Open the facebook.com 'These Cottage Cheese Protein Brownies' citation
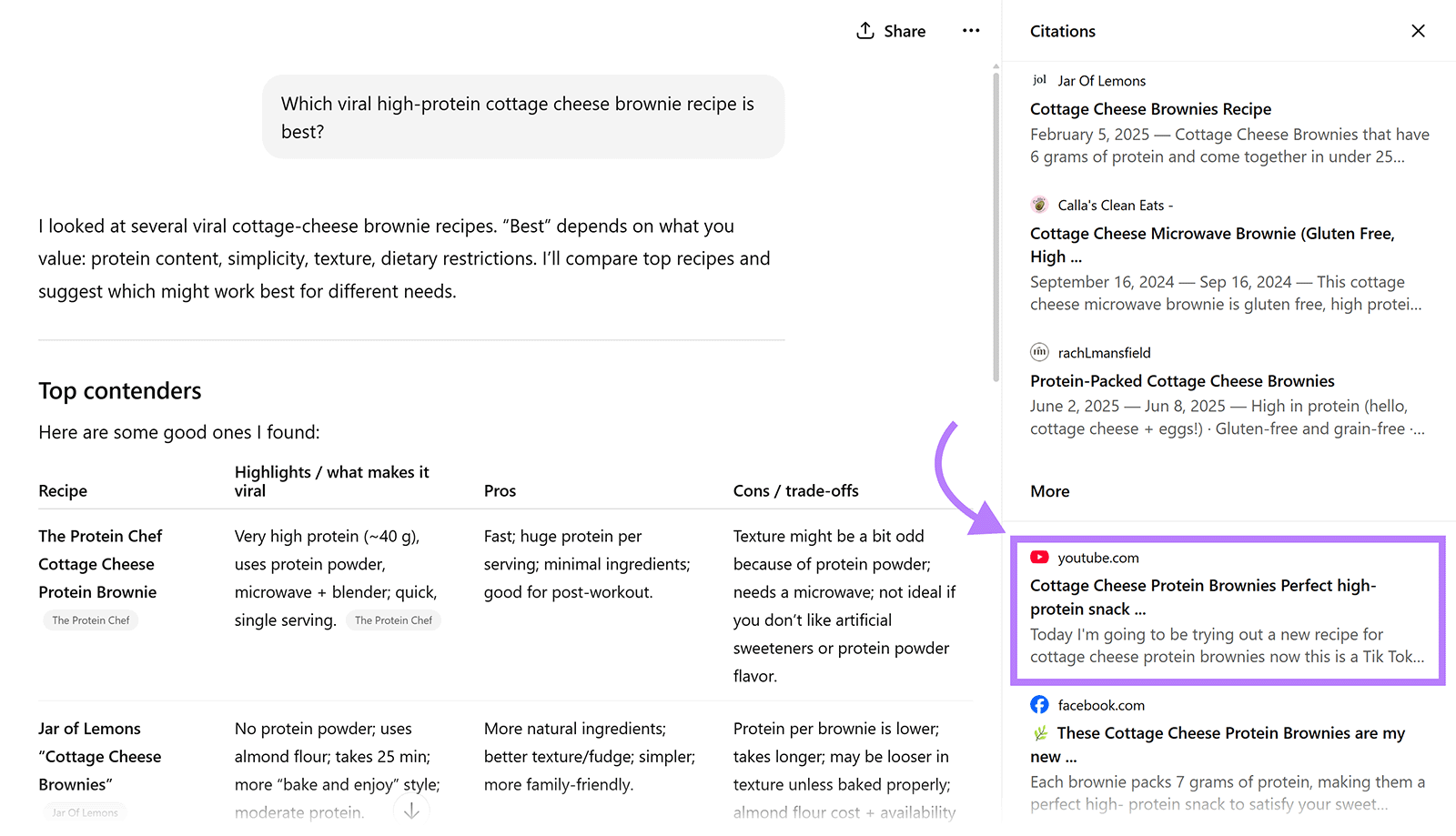 1218,744
